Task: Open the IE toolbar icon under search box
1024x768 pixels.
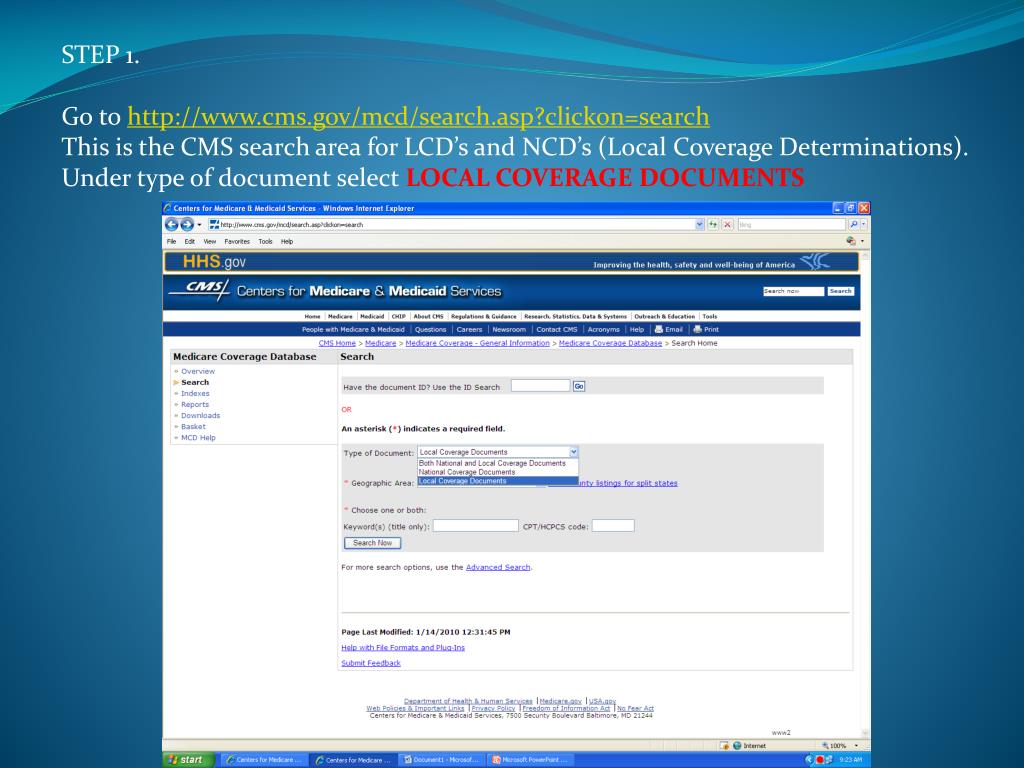Action: [x=851, y=241]
